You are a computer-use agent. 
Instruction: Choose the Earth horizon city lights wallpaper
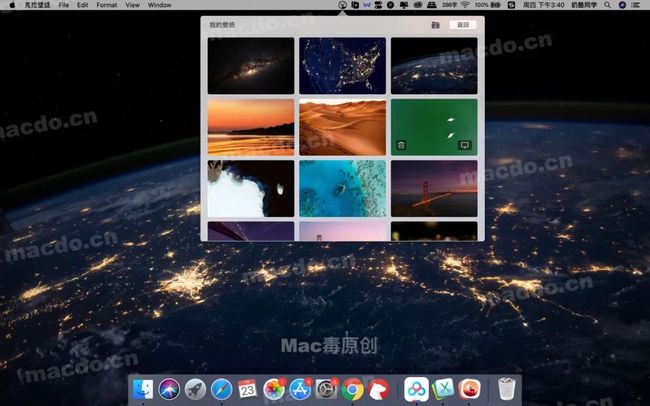tap(434, 66)
